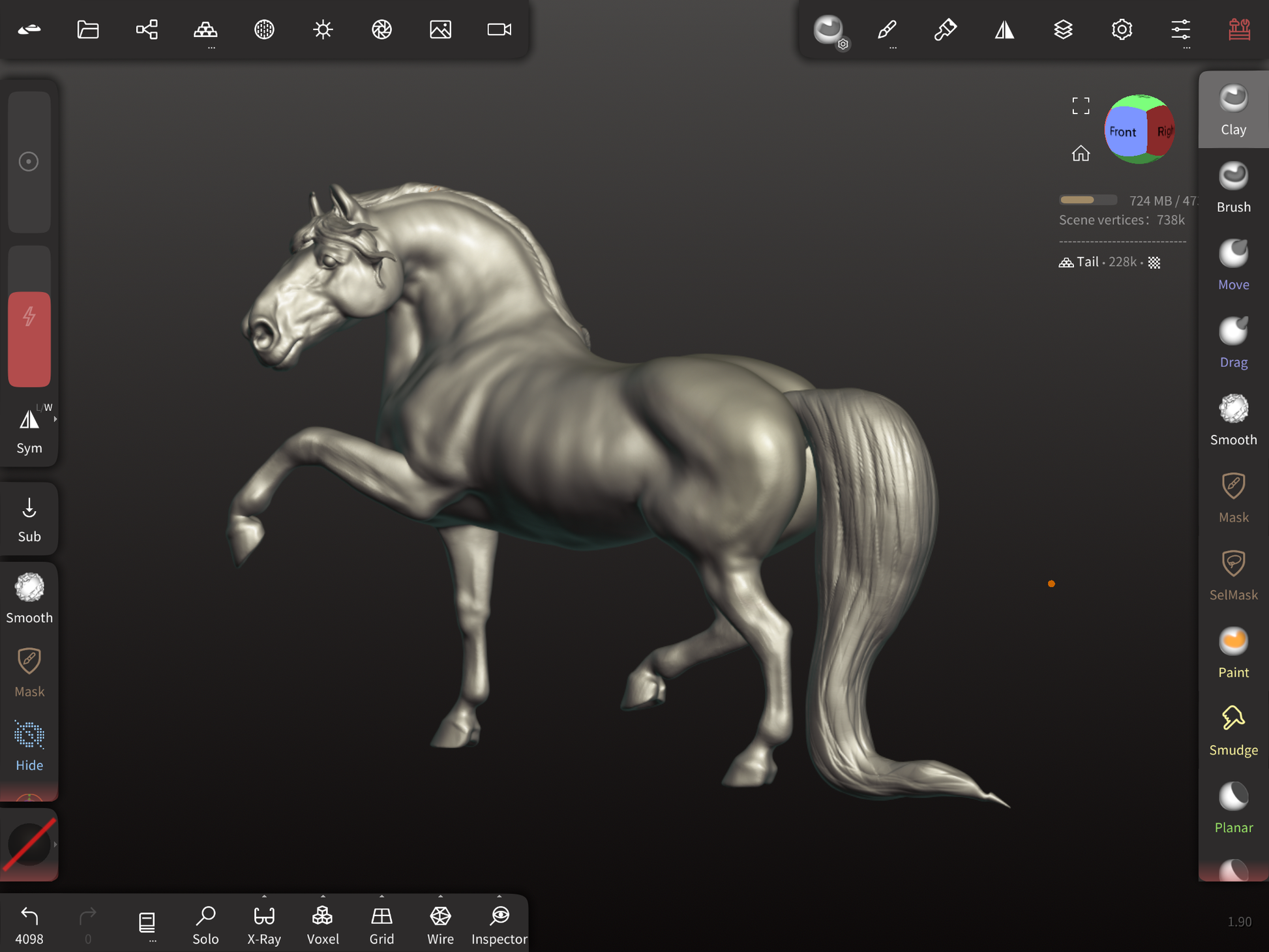
Task: Open the camera video settings icon
Action: click(499, 29)
